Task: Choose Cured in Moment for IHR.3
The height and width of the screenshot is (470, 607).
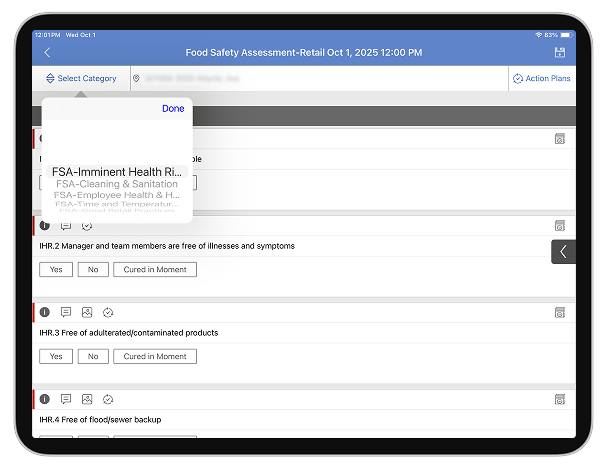Action: pyautogui.click(x=154, y=357)
